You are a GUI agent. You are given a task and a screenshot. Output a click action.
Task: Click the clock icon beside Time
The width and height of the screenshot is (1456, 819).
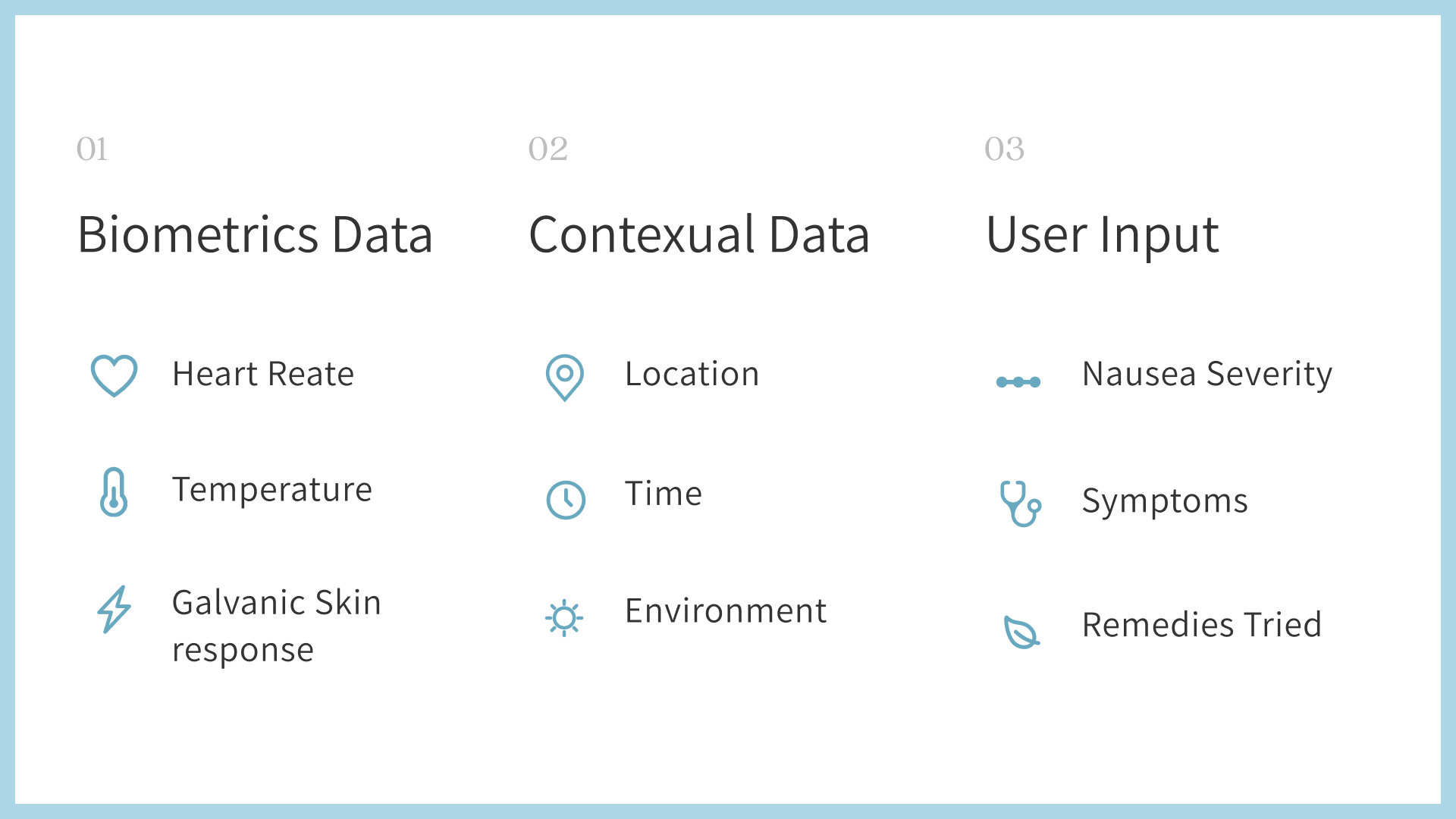coord(566,500)
